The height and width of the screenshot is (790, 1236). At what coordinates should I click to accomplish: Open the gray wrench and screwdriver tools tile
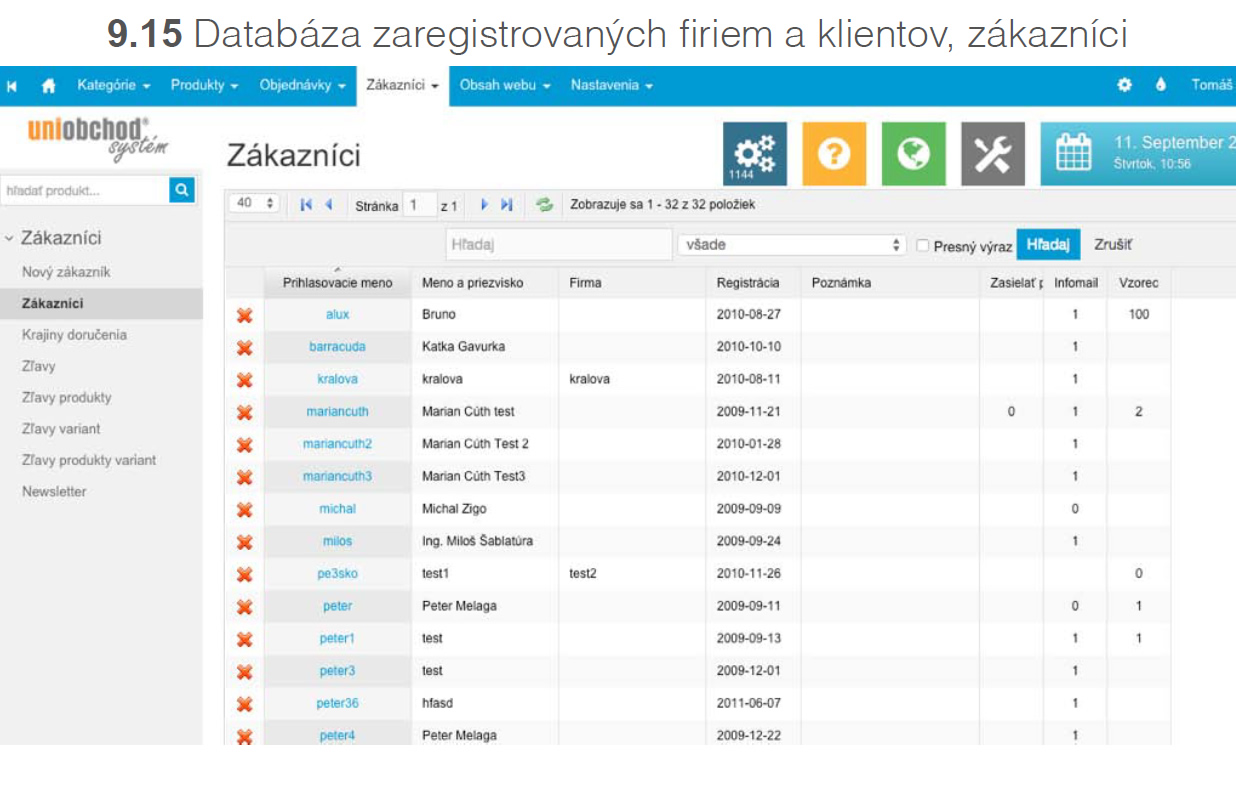tap(992, 154)
